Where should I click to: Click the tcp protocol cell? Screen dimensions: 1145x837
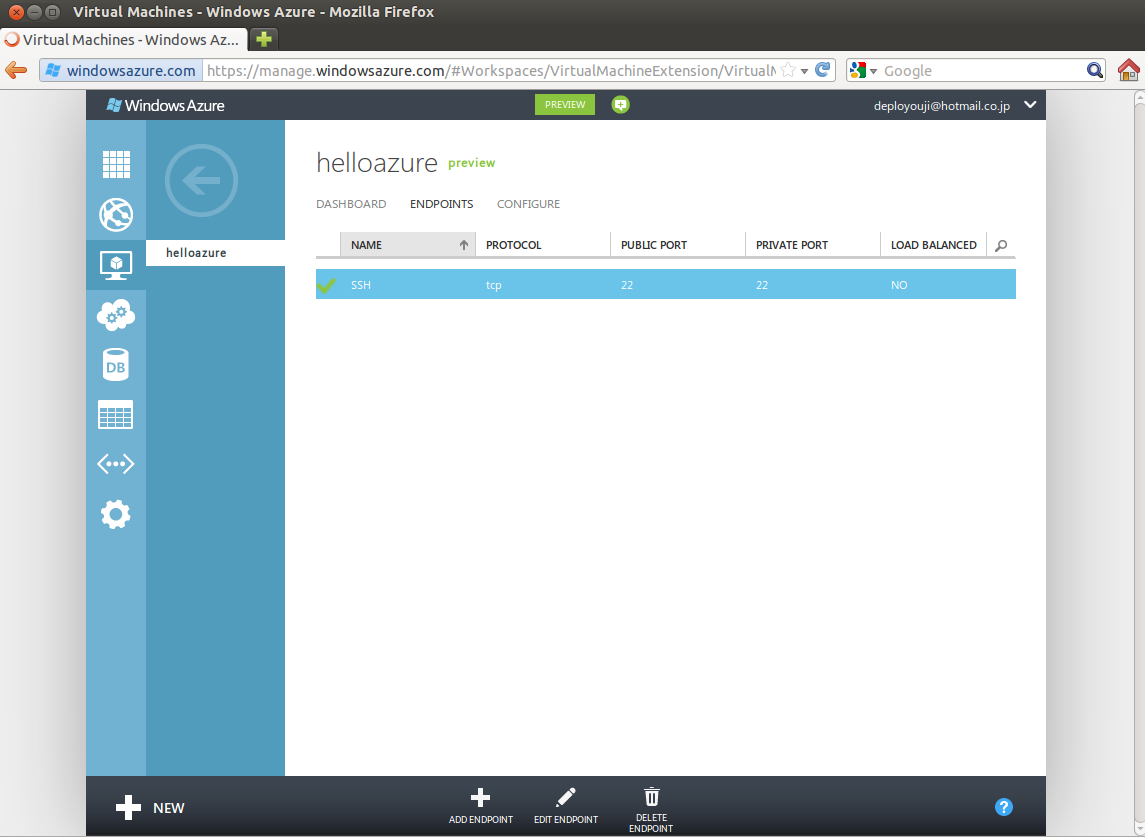point(494,285)
